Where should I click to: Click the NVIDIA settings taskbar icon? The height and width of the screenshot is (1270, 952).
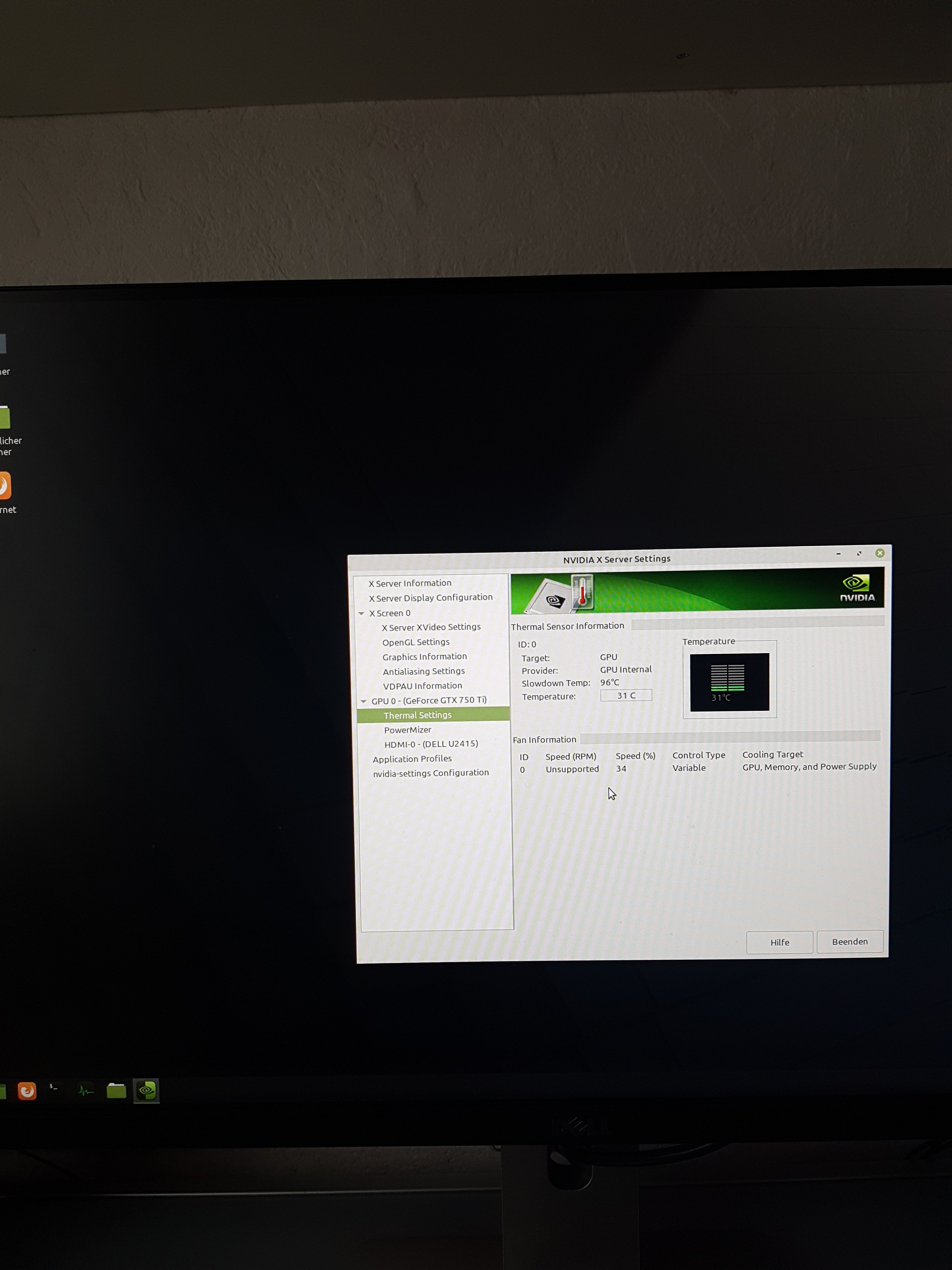[x=146, y=1090]
